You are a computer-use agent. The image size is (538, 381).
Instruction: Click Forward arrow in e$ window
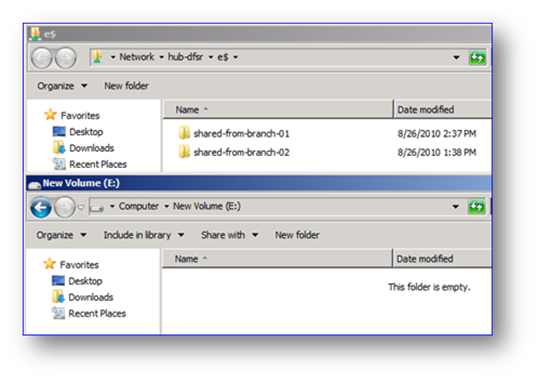66,58
